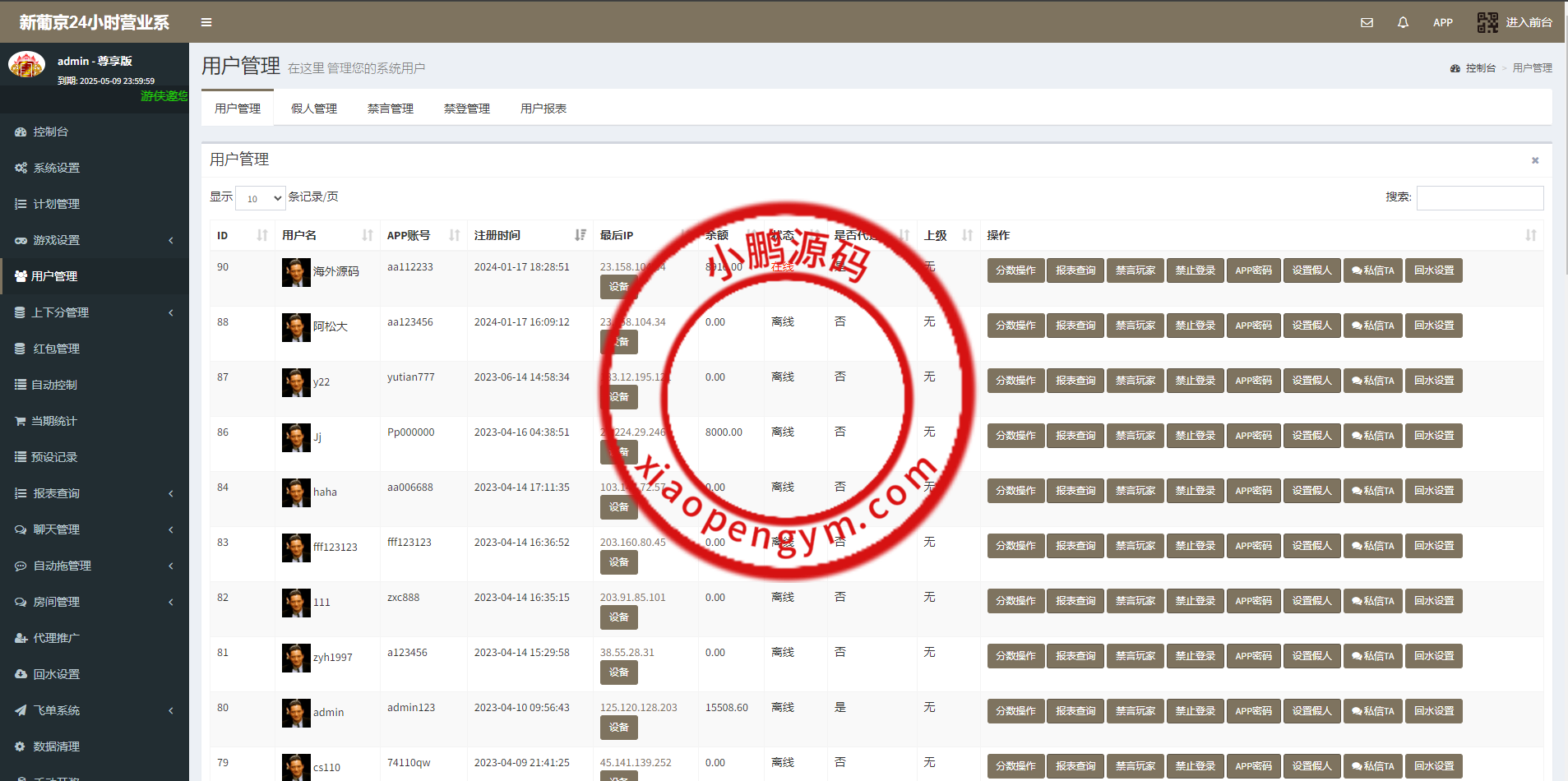Viewport: 1568px width, 781px height.
Task: Switch to the 假人管理 tab
Action: pos(314,109)
